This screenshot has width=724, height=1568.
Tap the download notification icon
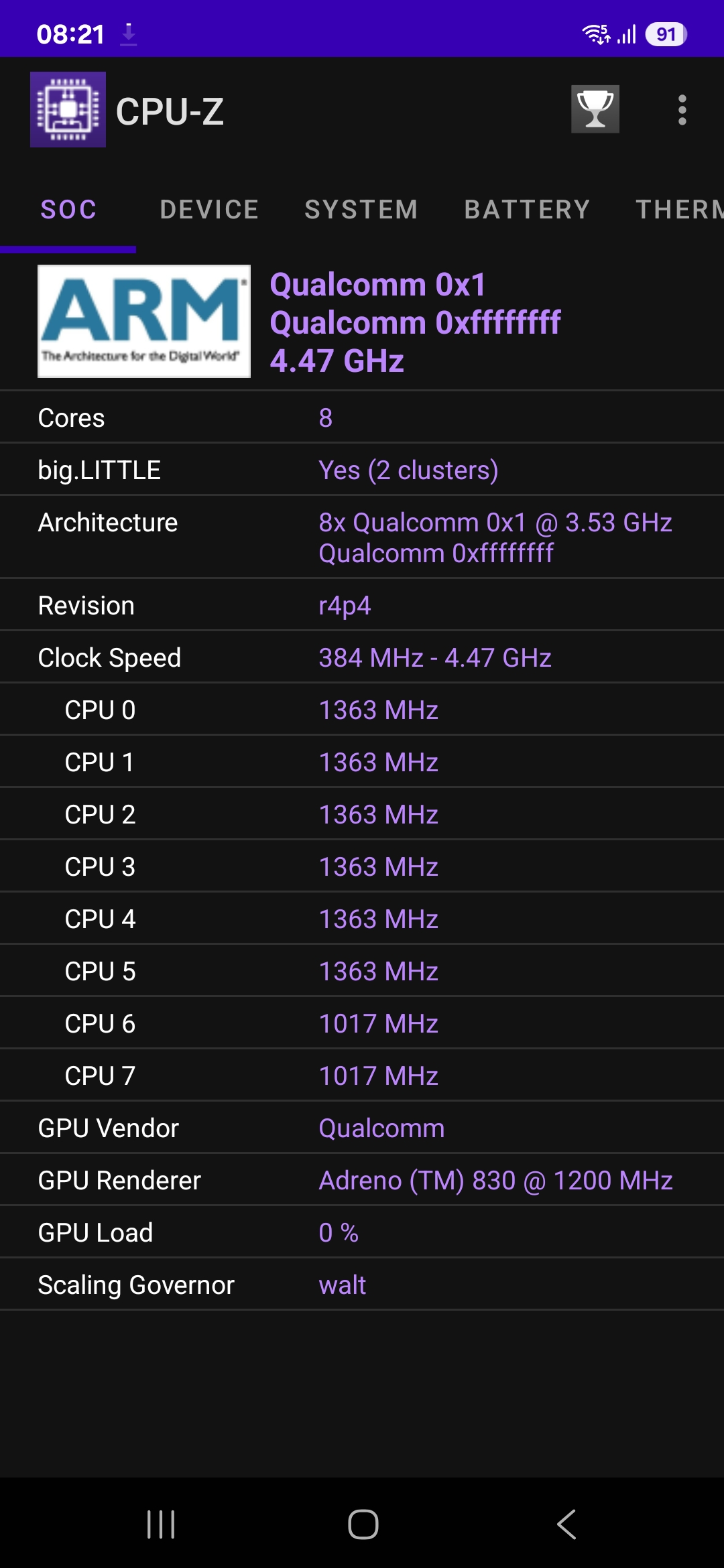point(129,34)
